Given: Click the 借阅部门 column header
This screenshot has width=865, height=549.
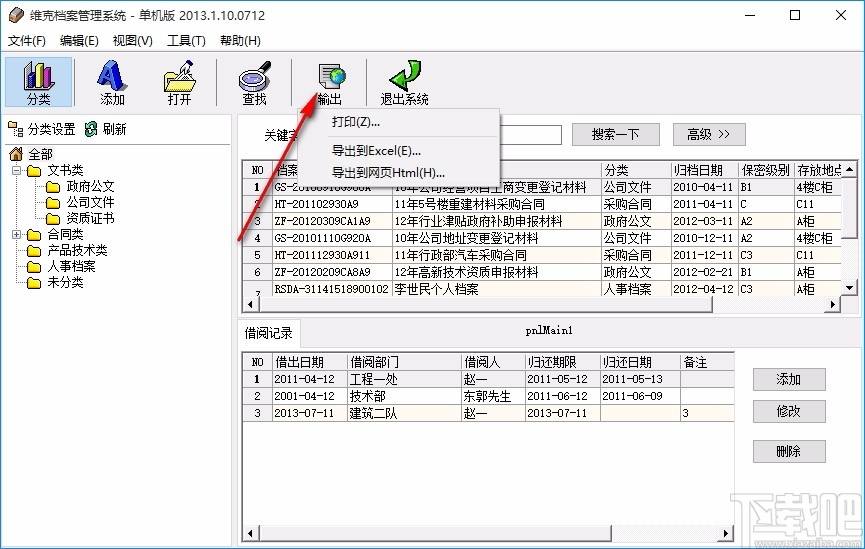Looking at the screenshot, I should point(404,362).
